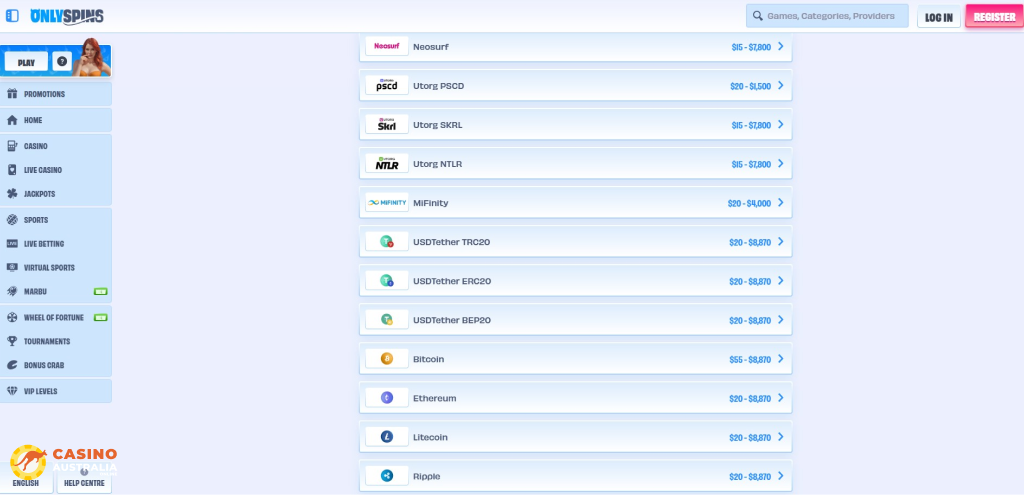Go to Live Casino section
The height and width of the screenshot is (495, 1024).
pyautogui.click(x=43, y=170)
